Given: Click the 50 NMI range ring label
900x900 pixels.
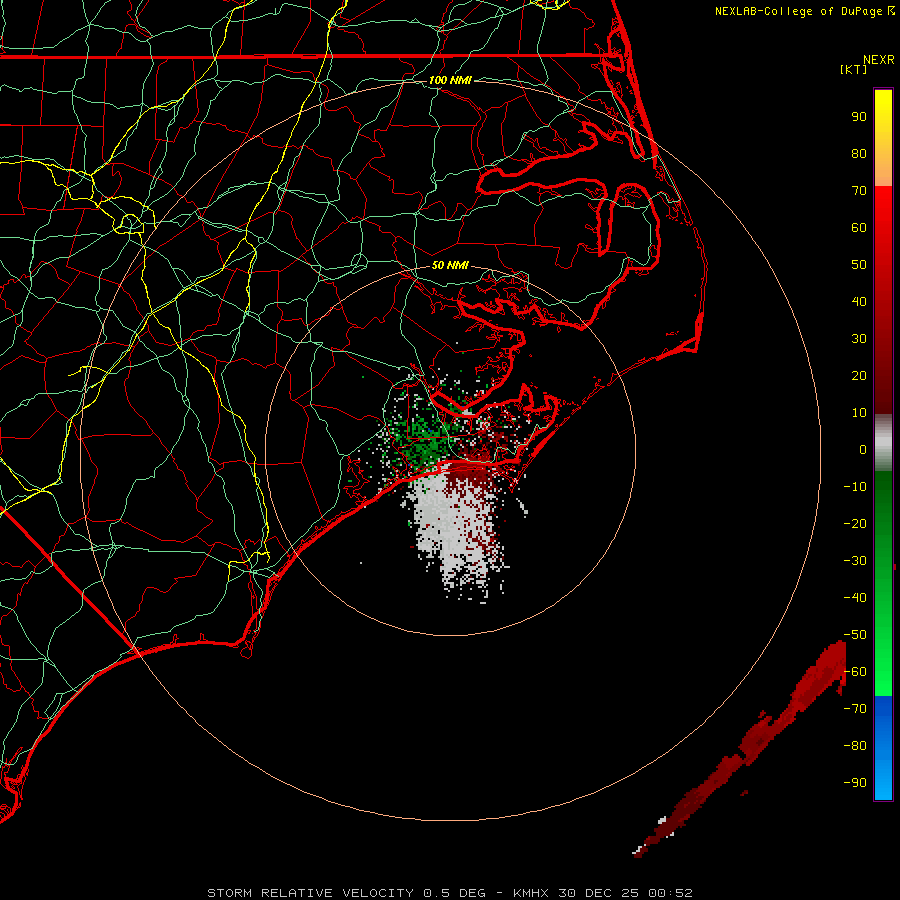Looking at the screenshot, I should pyautogui.click(x=450, y=265).
